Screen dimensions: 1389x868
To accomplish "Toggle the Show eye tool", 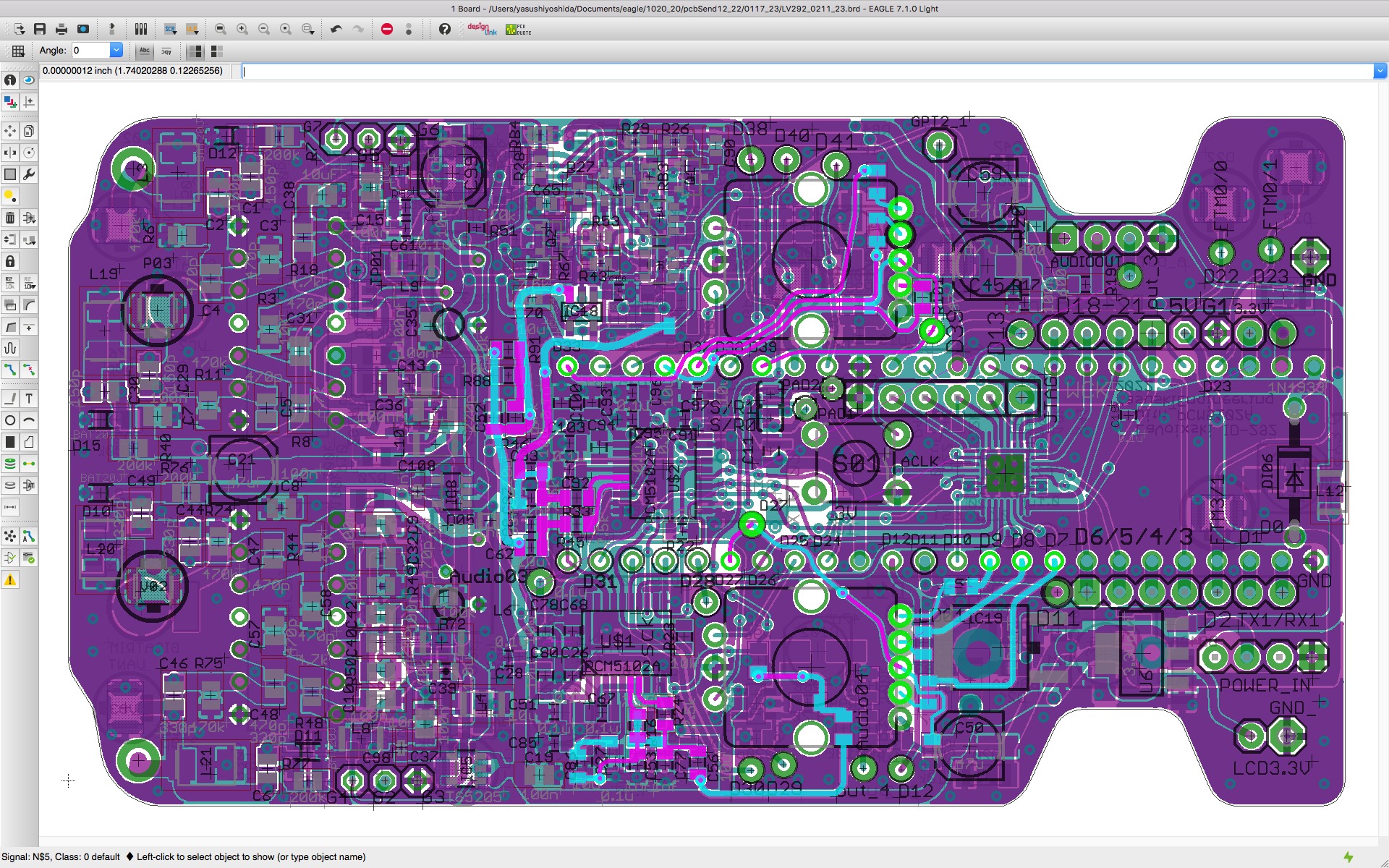I will (x=29, y=80).
